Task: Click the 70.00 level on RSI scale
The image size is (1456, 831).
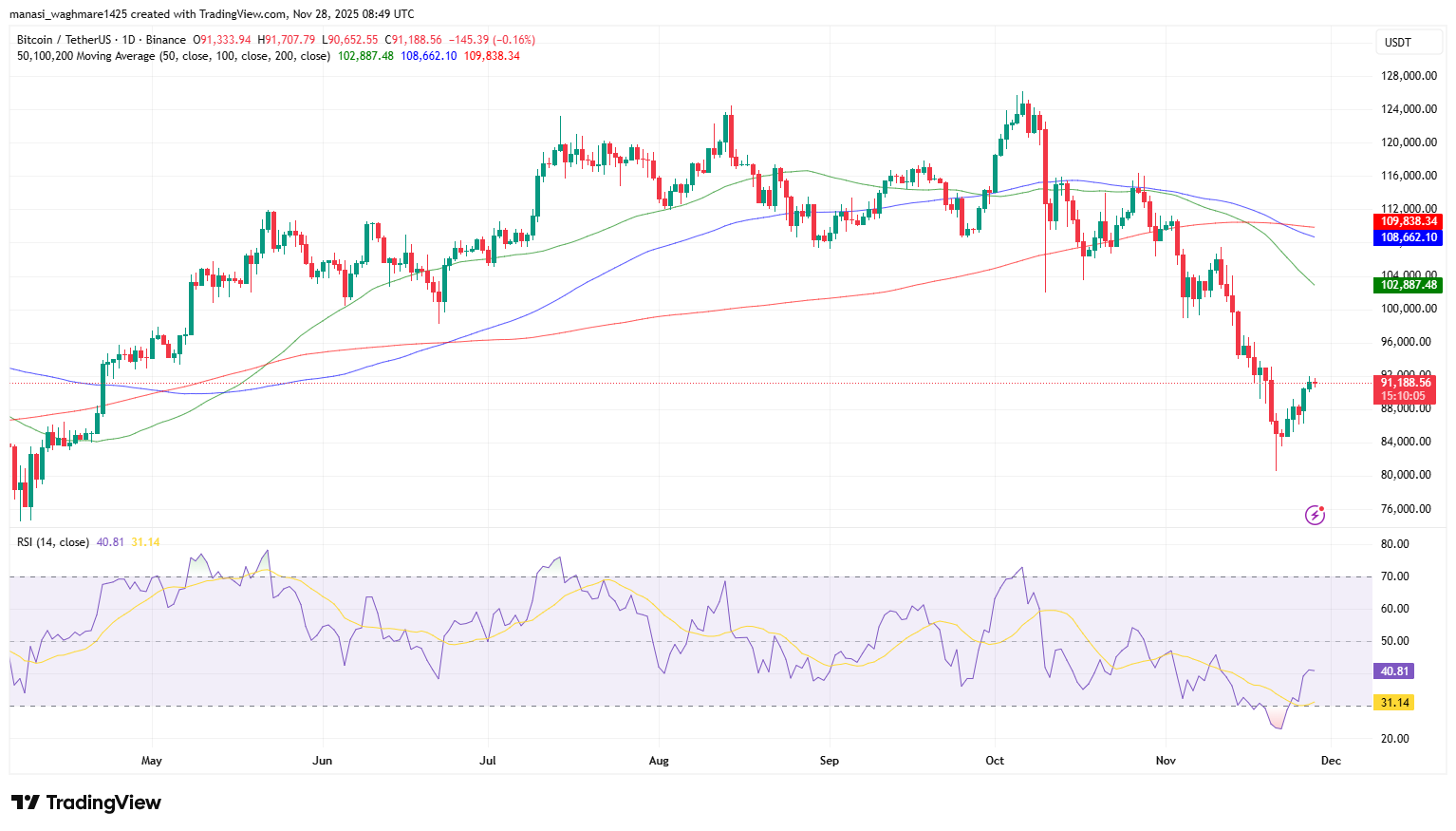Action: 1394,576
